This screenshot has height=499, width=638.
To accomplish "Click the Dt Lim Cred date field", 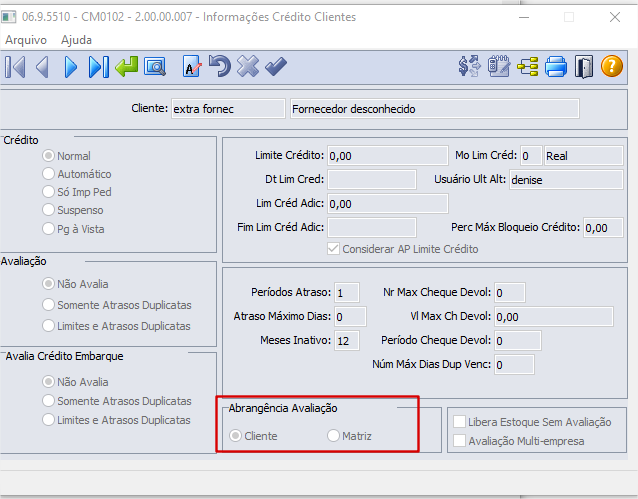I will point(372,179).
